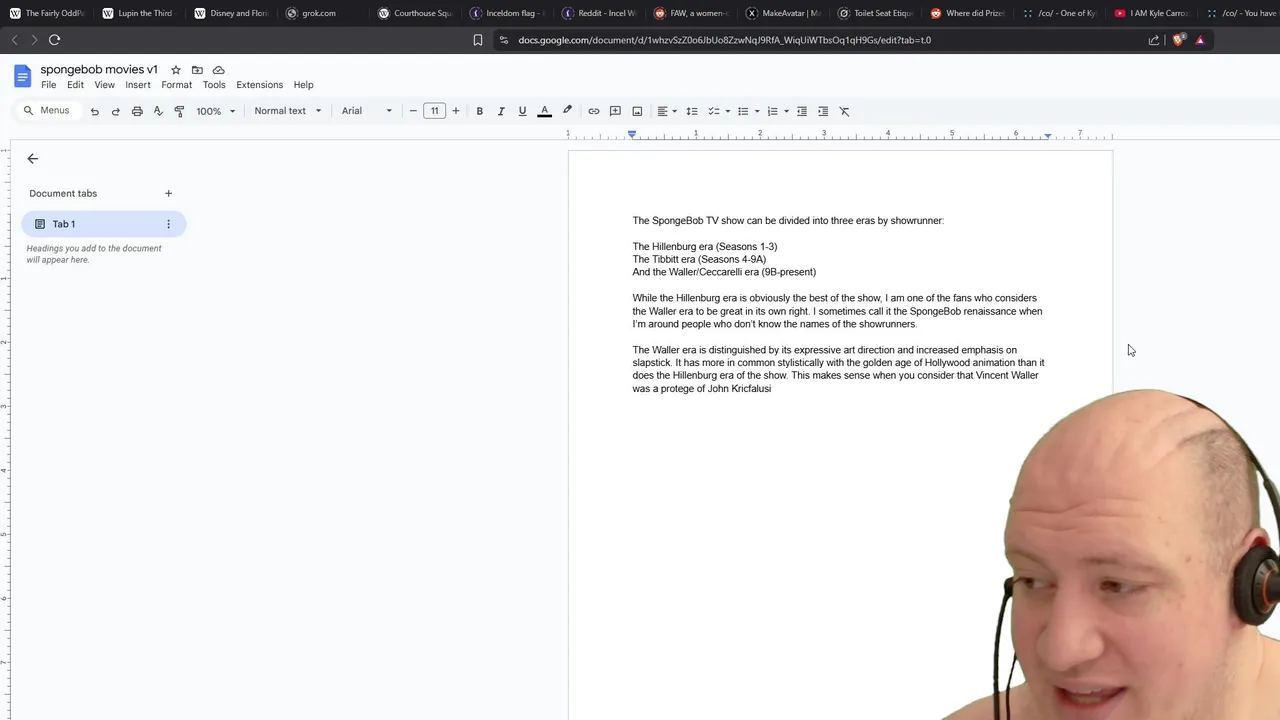Open the Edit menu
Image resolution: width=1280 pixels, height=720 pixels.
(x=75, y=85)
